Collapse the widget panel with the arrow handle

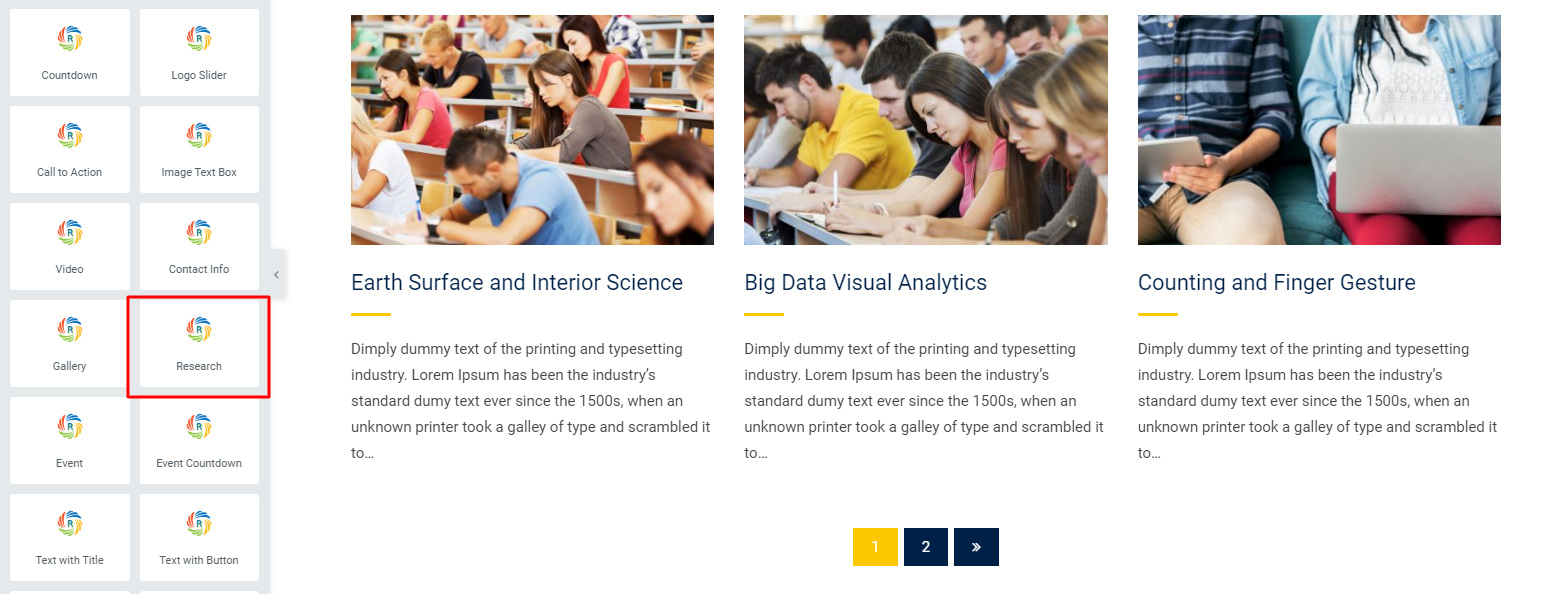click(x=277, y=274)
